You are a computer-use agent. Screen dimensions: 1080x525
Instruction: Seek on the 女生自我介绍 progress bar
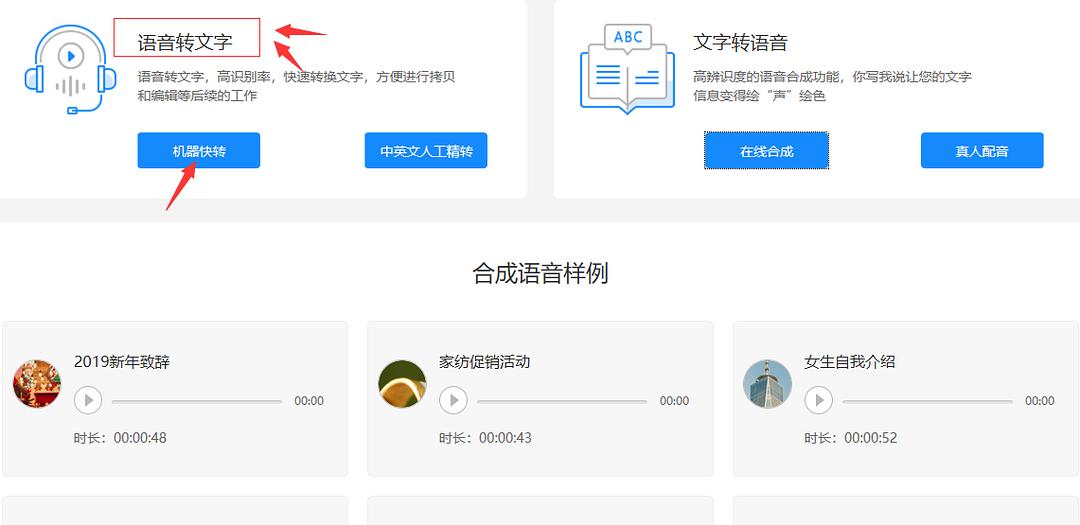[x=927, y=401]
